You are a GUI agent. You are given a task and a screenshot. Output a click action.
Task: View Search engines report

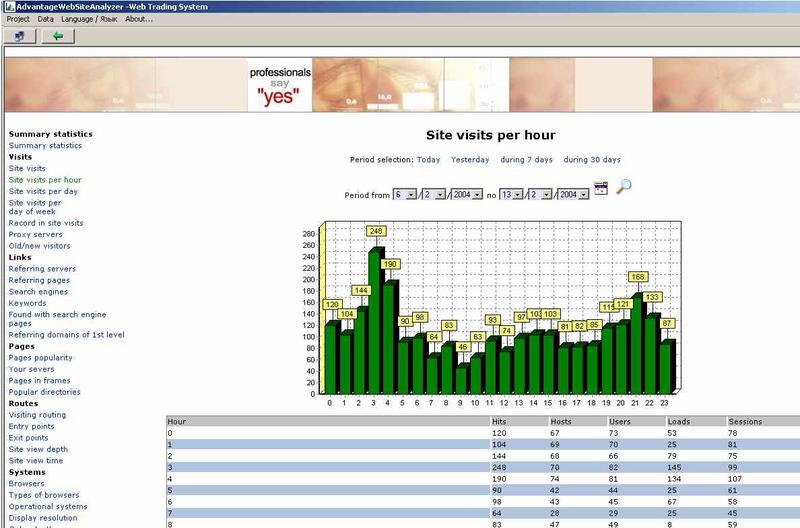tap(38, 292)
